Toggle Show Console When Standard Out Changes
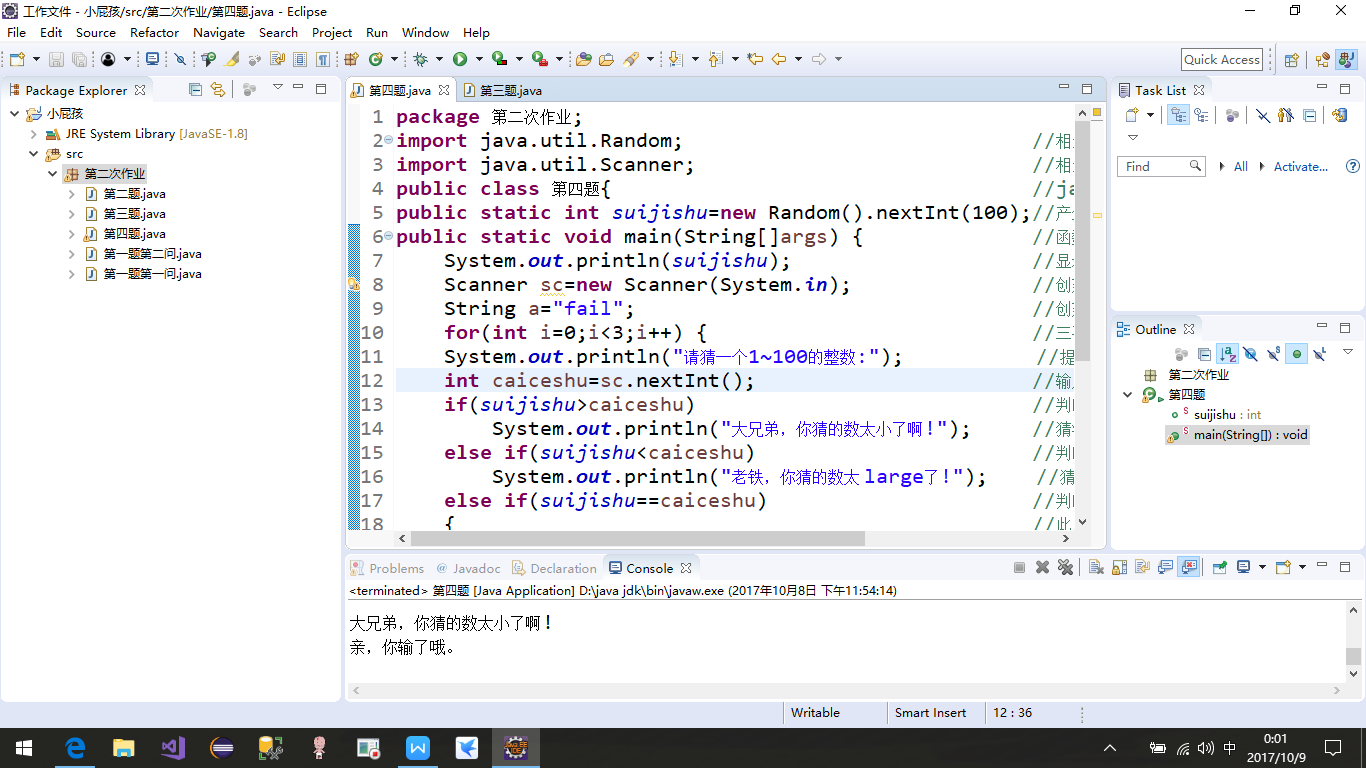Screen dimensions: 1366x768 click(x=1166, y=567)
